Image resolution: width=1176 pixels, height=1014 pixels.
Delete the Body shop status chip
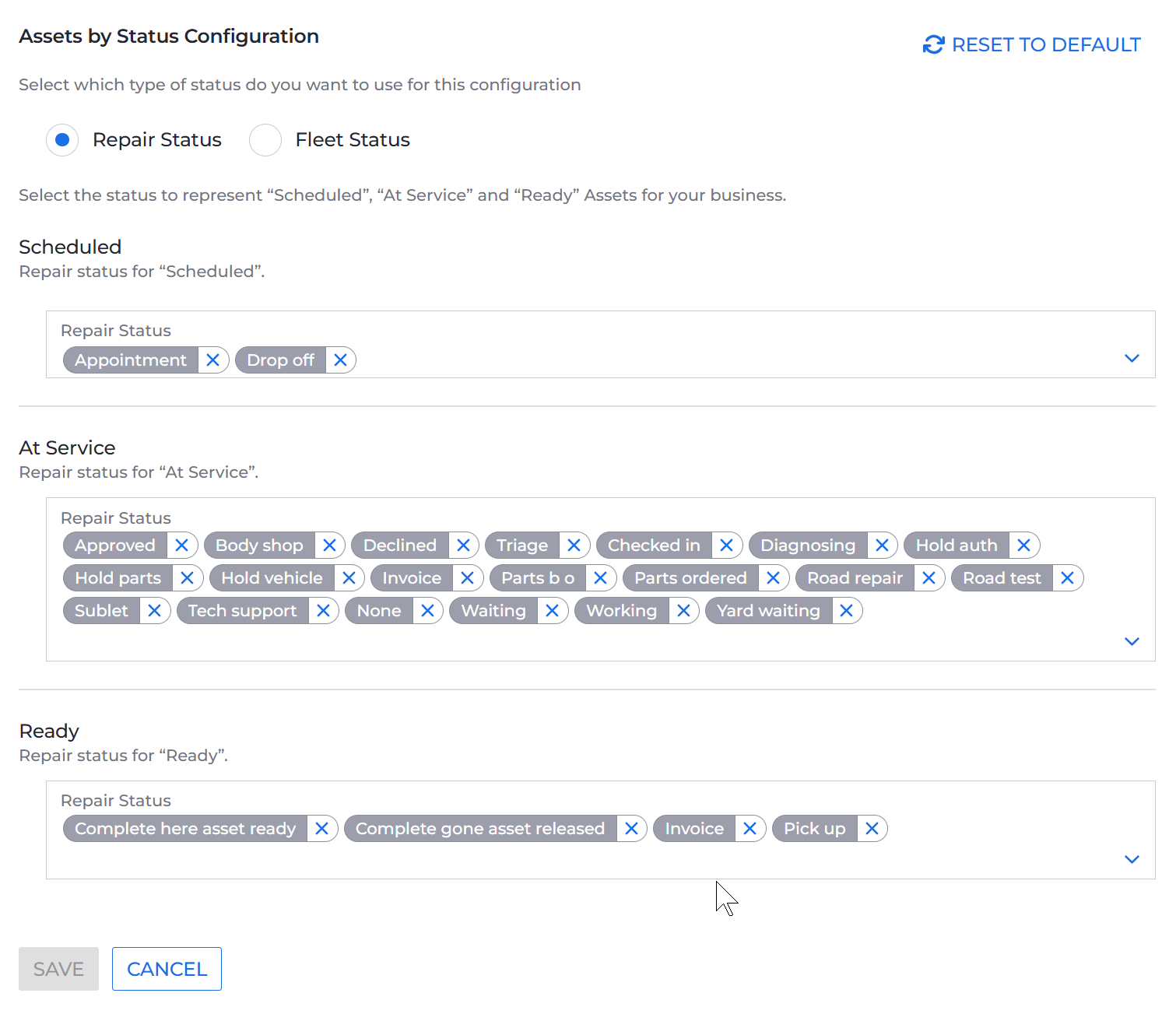pyautogui.click(x=329, y=546)
